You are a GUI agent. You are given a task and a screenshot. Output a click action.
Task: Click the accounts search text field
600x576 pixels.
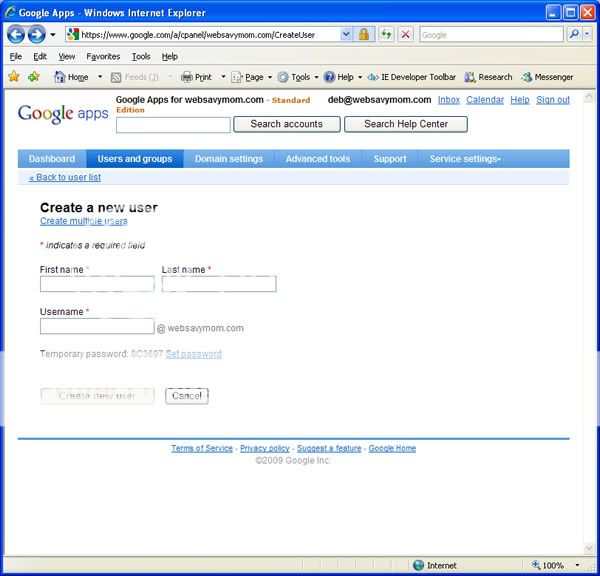tap(173, 125)
